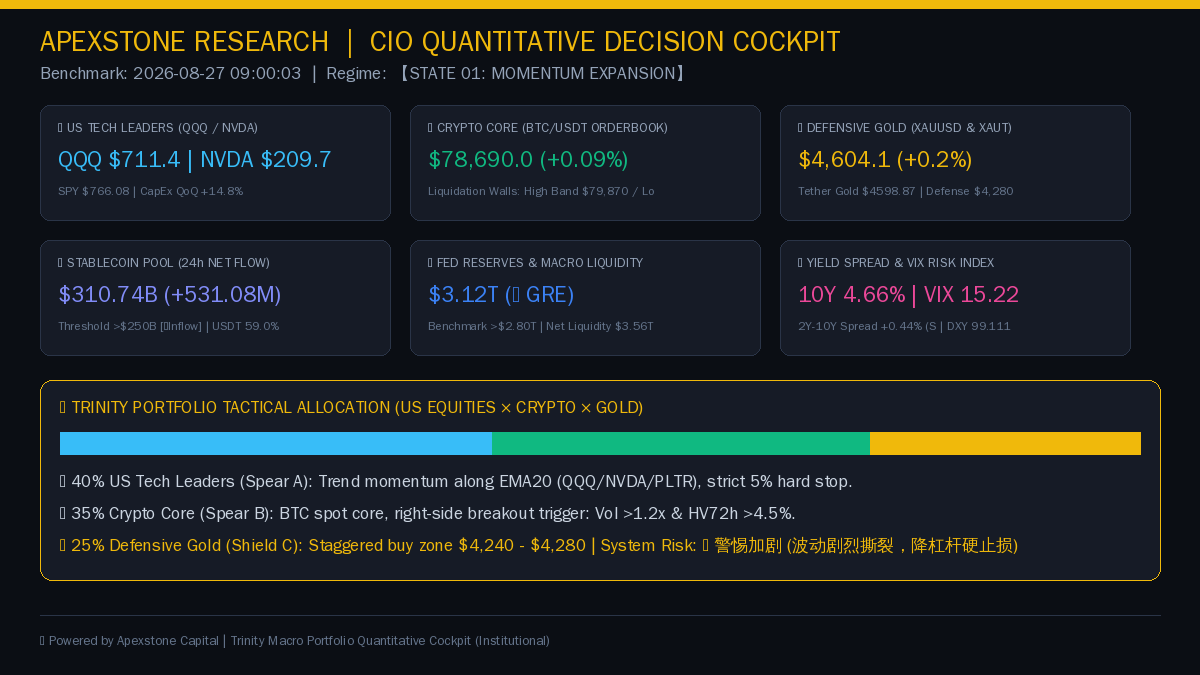
Task: Click the STATE 01: MOMENTUM EXPANSION regime label
Action: (541, 73)
